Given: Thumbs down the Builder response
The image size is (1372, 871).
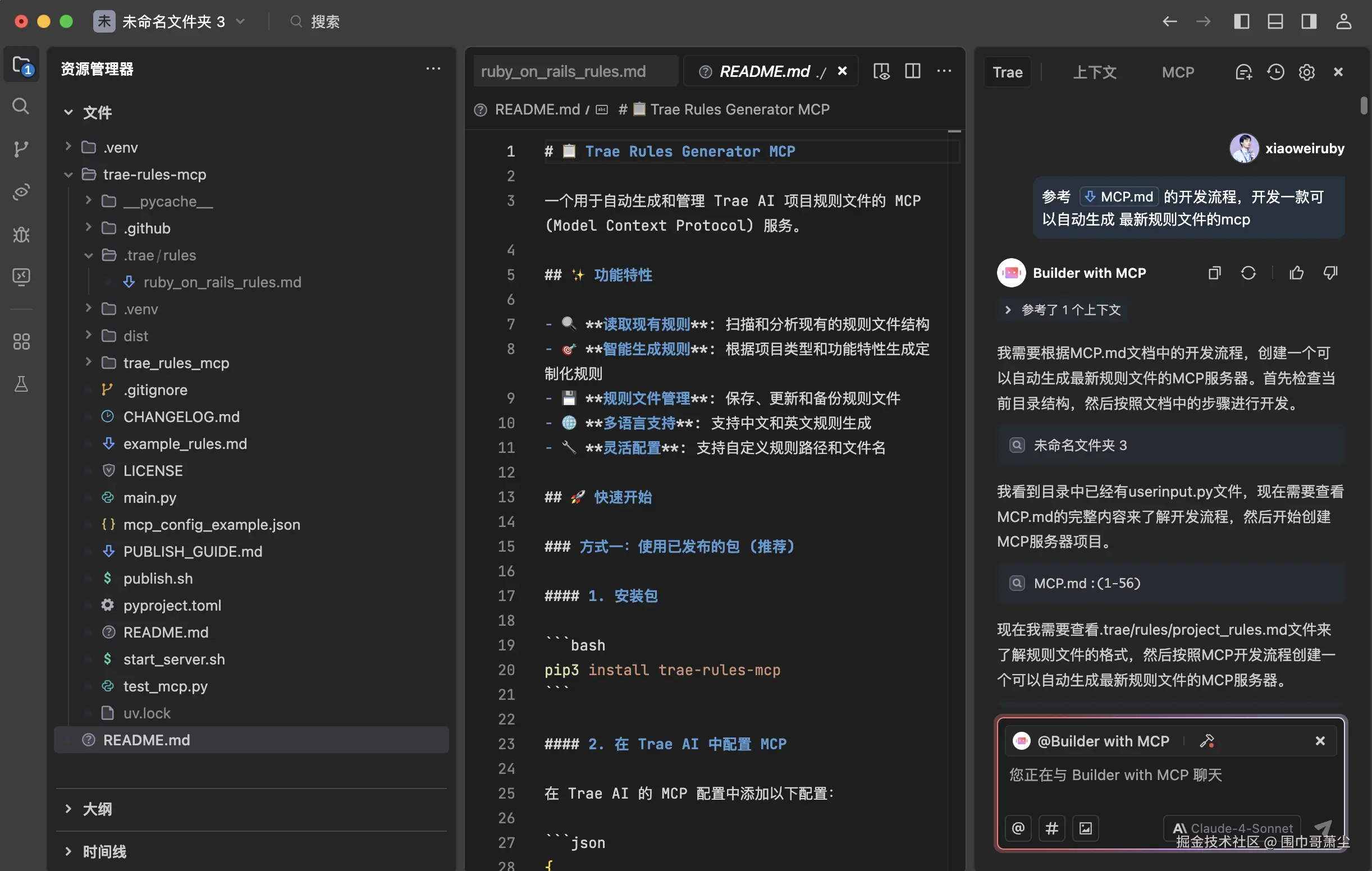Looking at the screenshot, I should (x=1330, y=273).
